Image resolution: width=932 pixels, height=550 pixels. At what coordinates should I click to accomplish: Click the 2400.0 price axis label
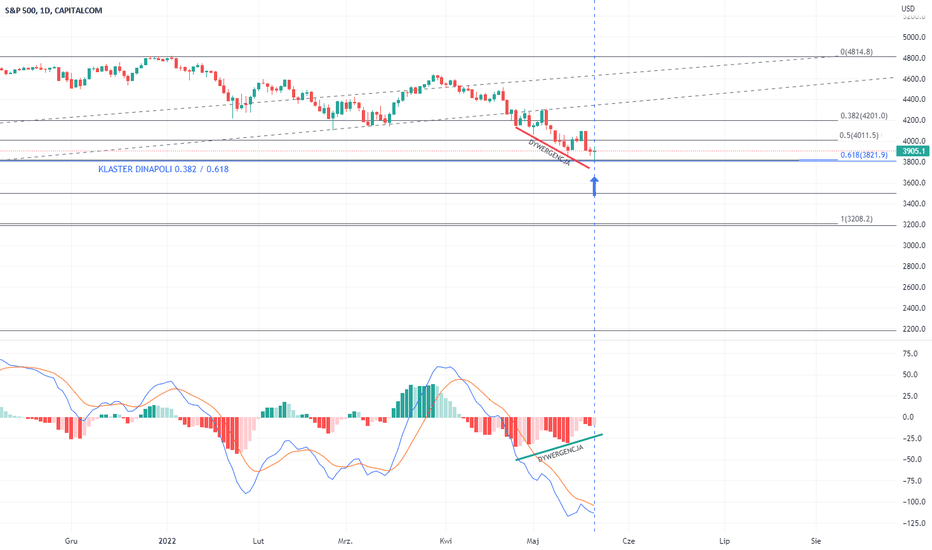point(914,309)
